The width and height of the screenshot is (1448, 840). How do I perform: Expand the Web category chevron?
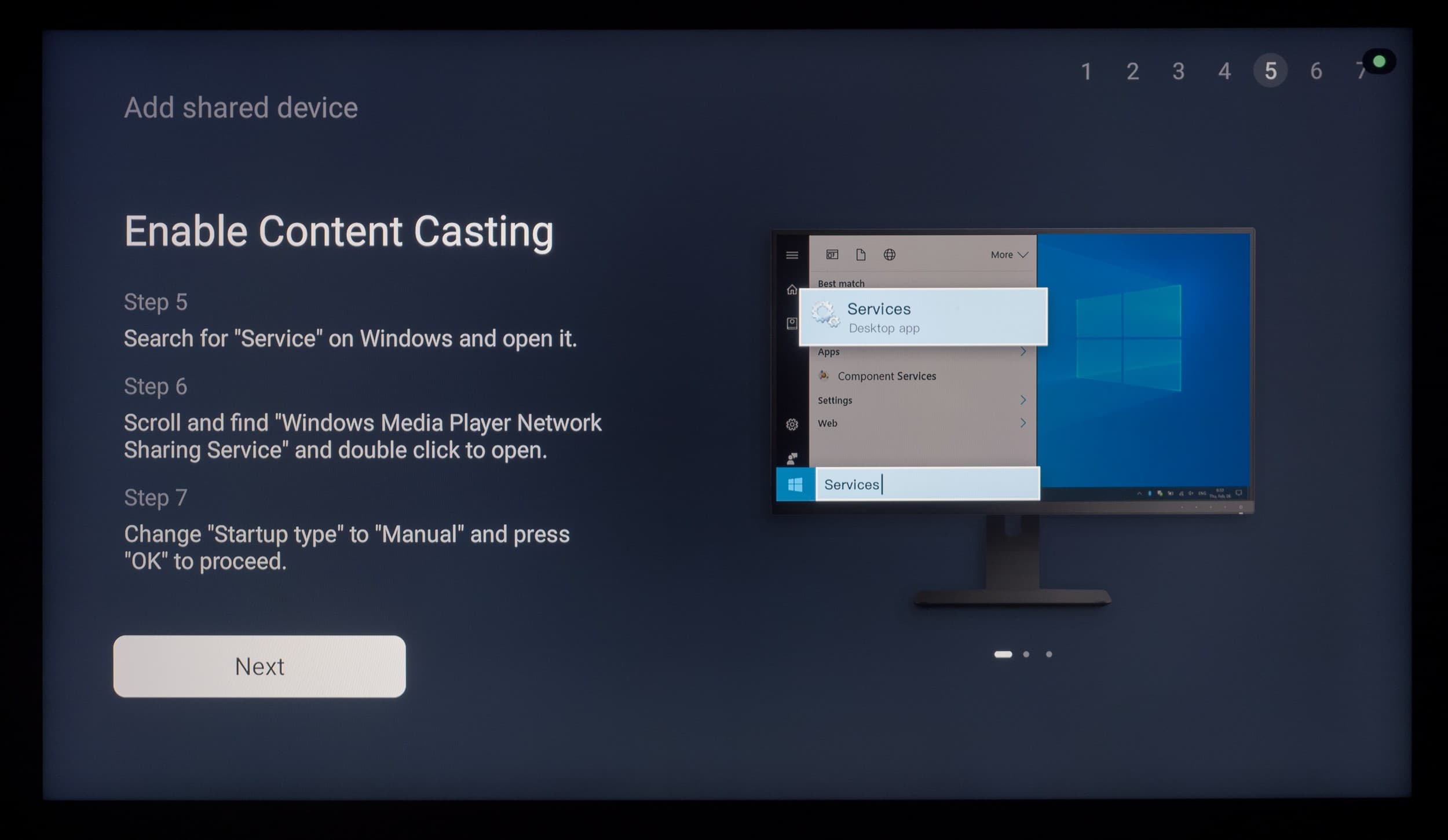coord(1023,423)
